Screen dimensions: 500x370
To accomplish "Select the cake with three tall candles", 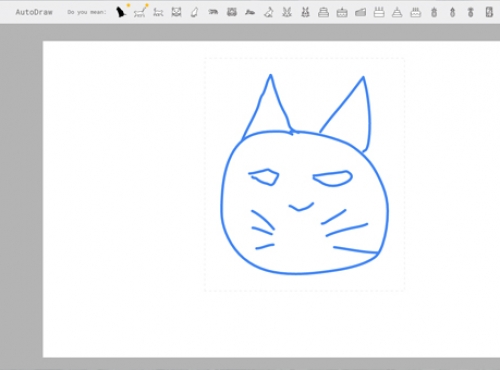I will click(x=379, y=13).
